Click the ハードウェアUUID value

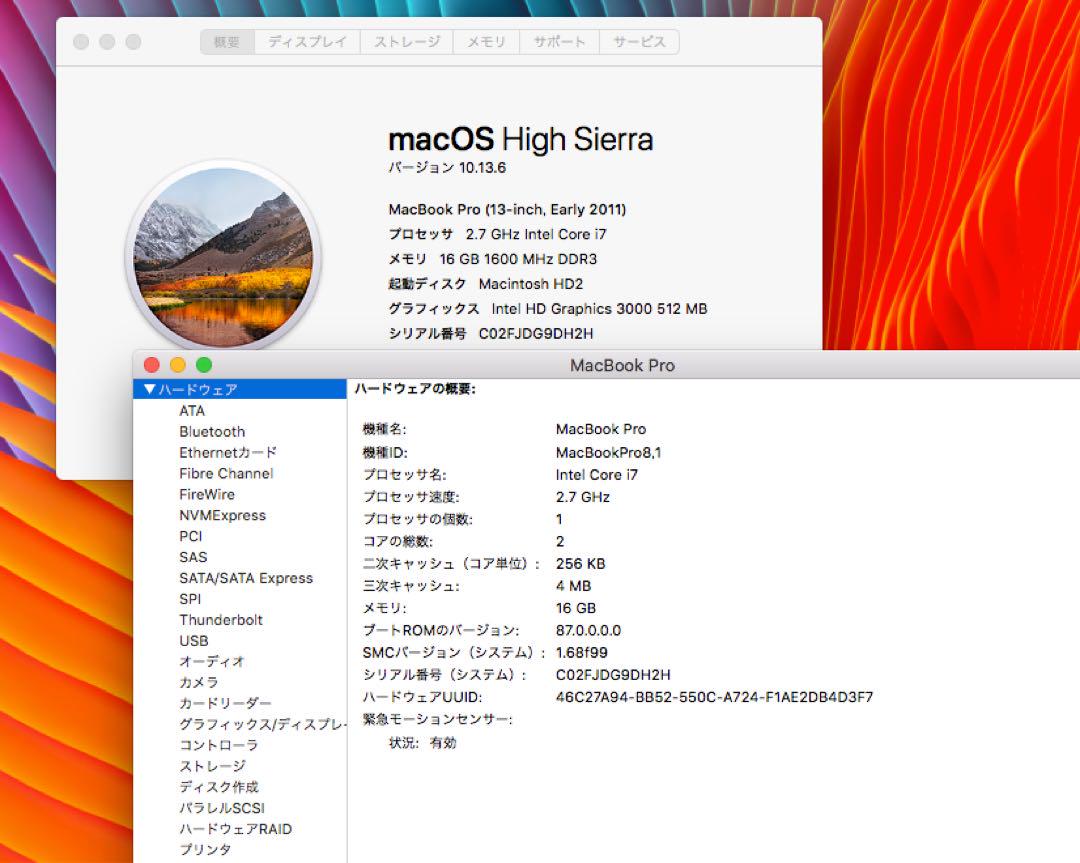(x=714, y=697)
